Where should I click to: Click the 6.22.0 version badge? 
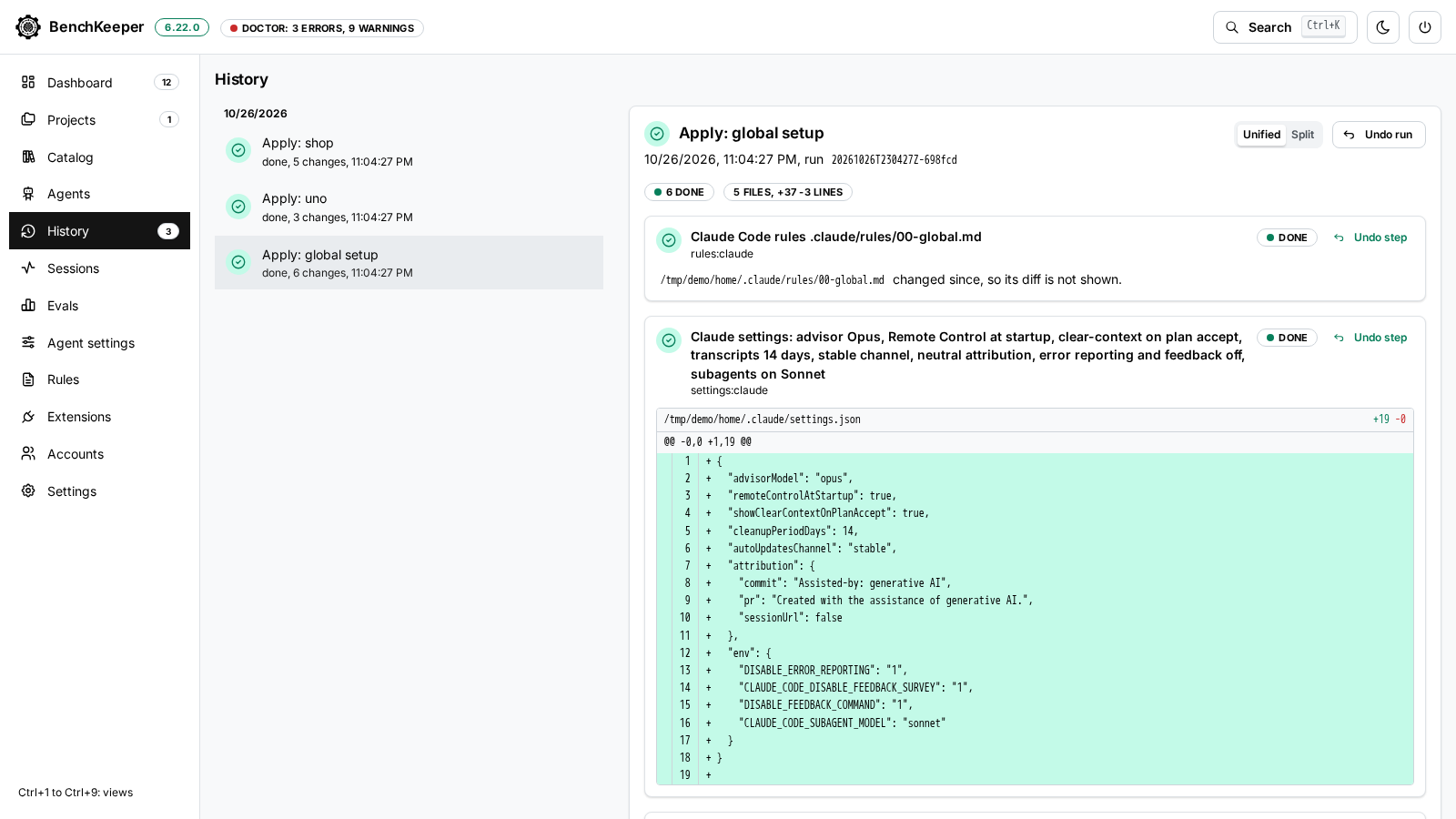click(x=182, y=27)
